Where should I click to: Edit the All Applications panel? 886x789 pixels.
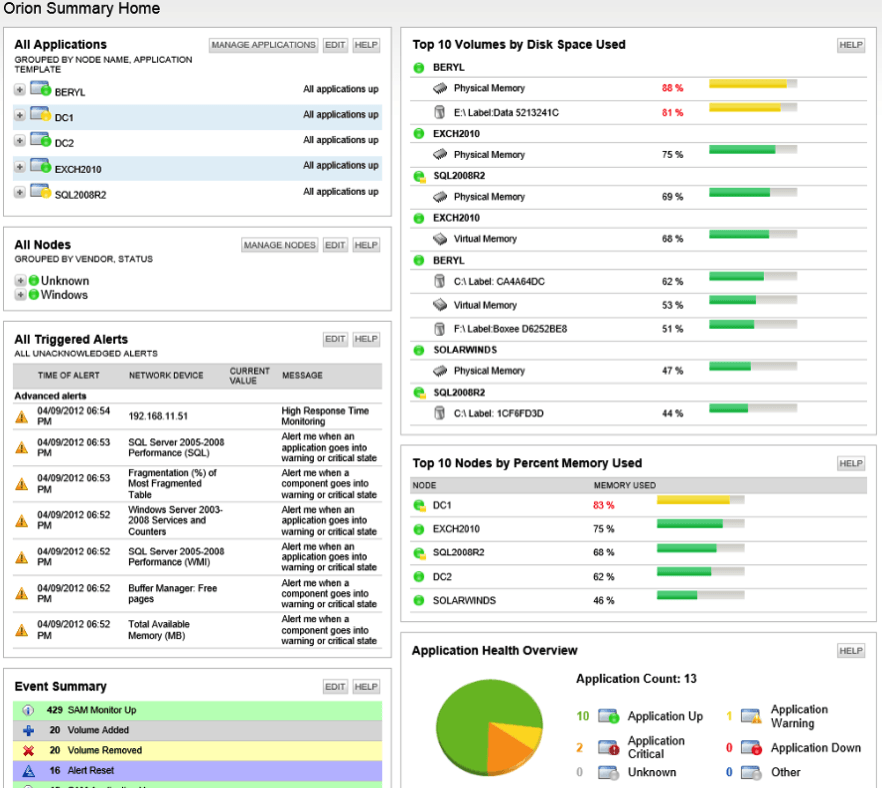[x=335, y=45]
